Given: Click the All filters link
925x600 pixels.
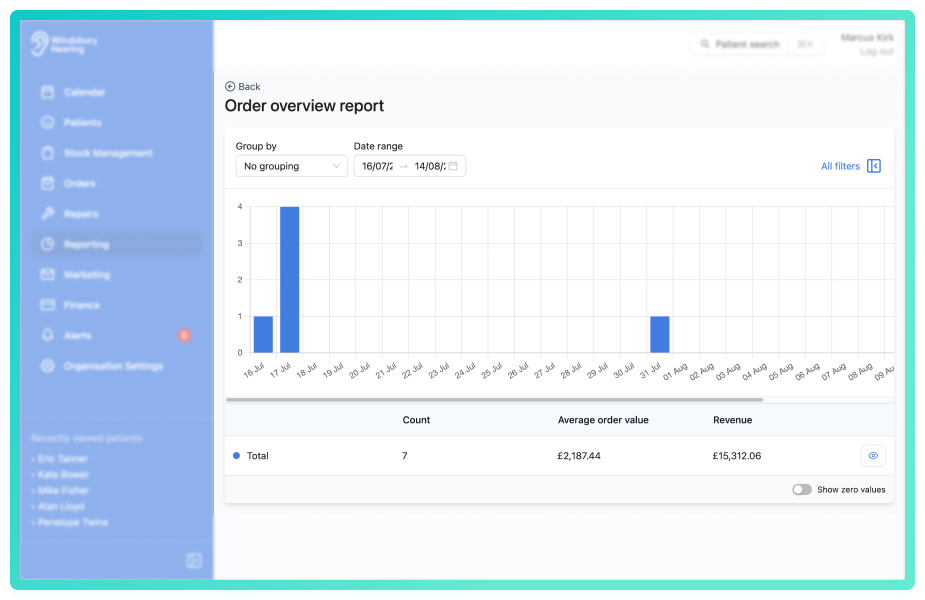Looking at the screenshot, I should (x=840, y=166).
